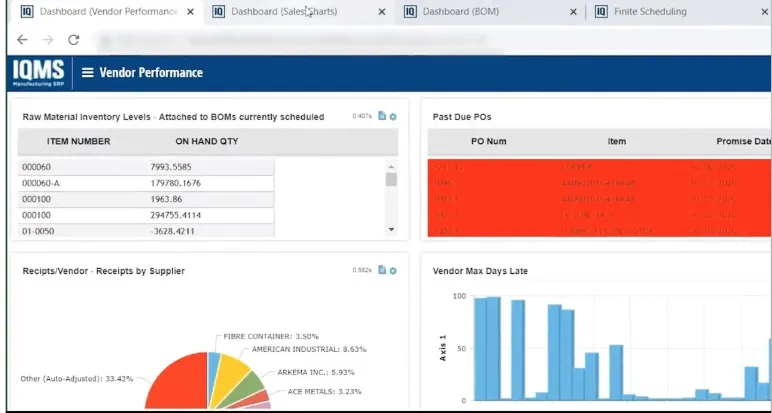Open Receipts by Supplier panel settings gear

(x=393, y=271)
